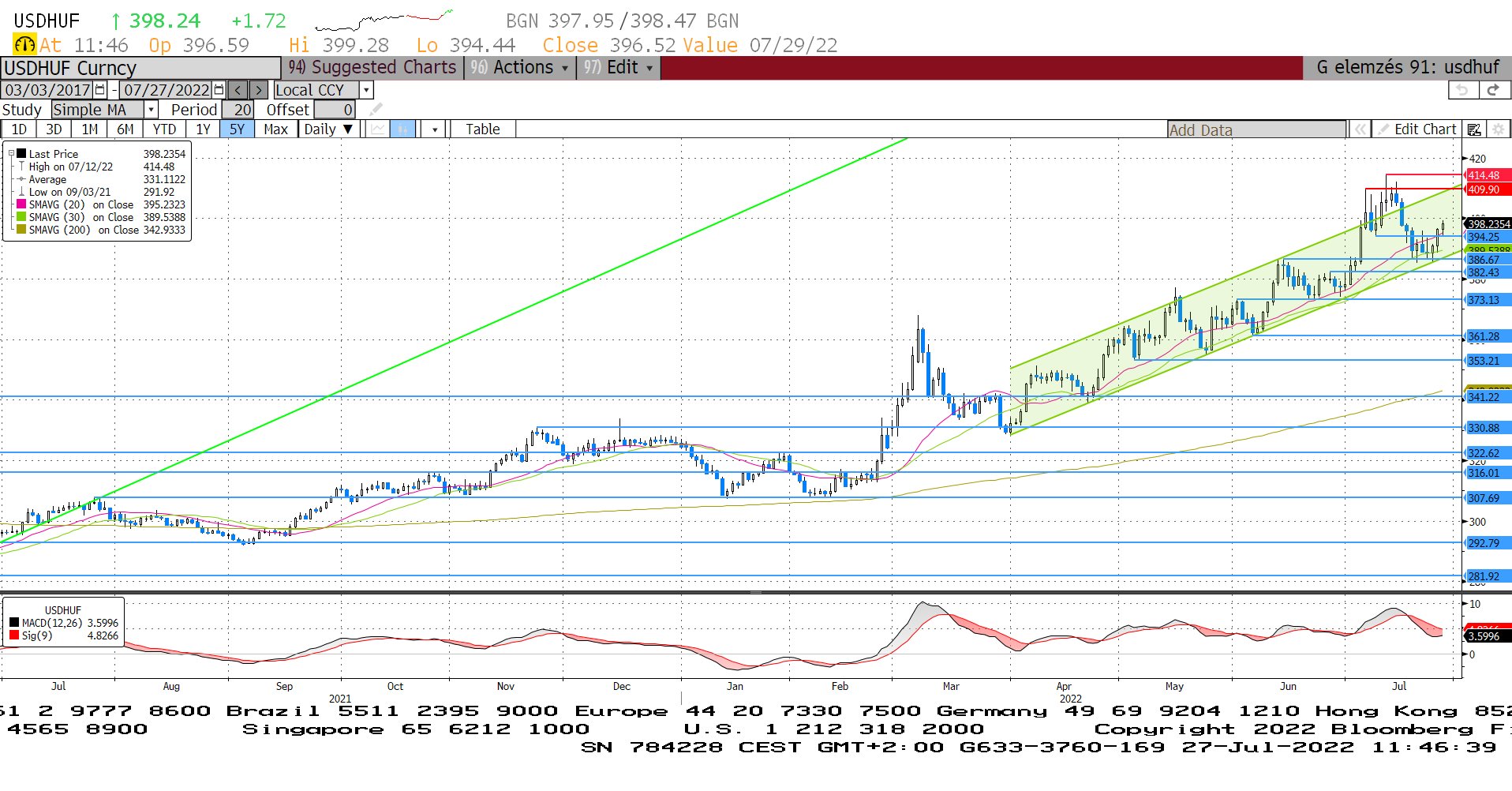Open the start date calendar picker
The width and height of the screenshot is (1512, 791).
(x=100, y=90)
